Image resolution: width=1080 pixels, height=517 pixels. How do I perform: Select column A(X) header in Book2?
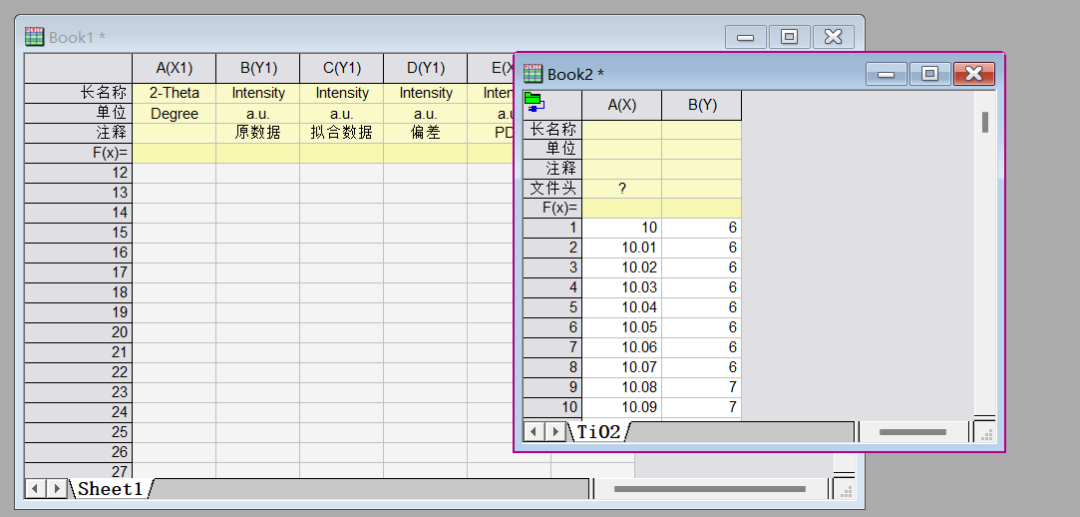(x=621, y=105)
